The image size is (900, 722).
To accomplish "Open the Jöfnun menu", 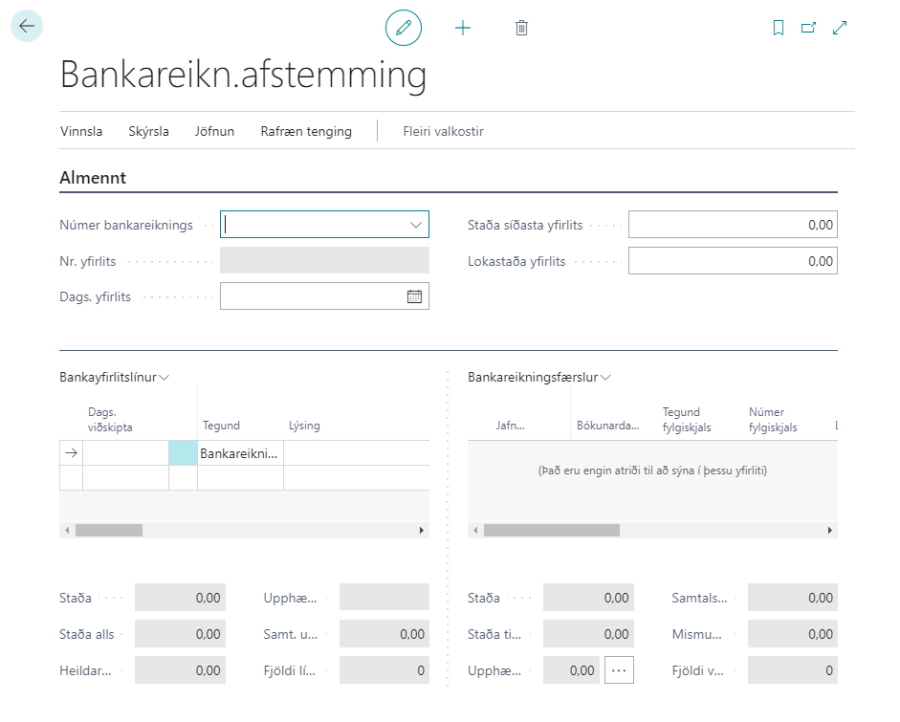I will pyautogui.click(x=214, y=131).
